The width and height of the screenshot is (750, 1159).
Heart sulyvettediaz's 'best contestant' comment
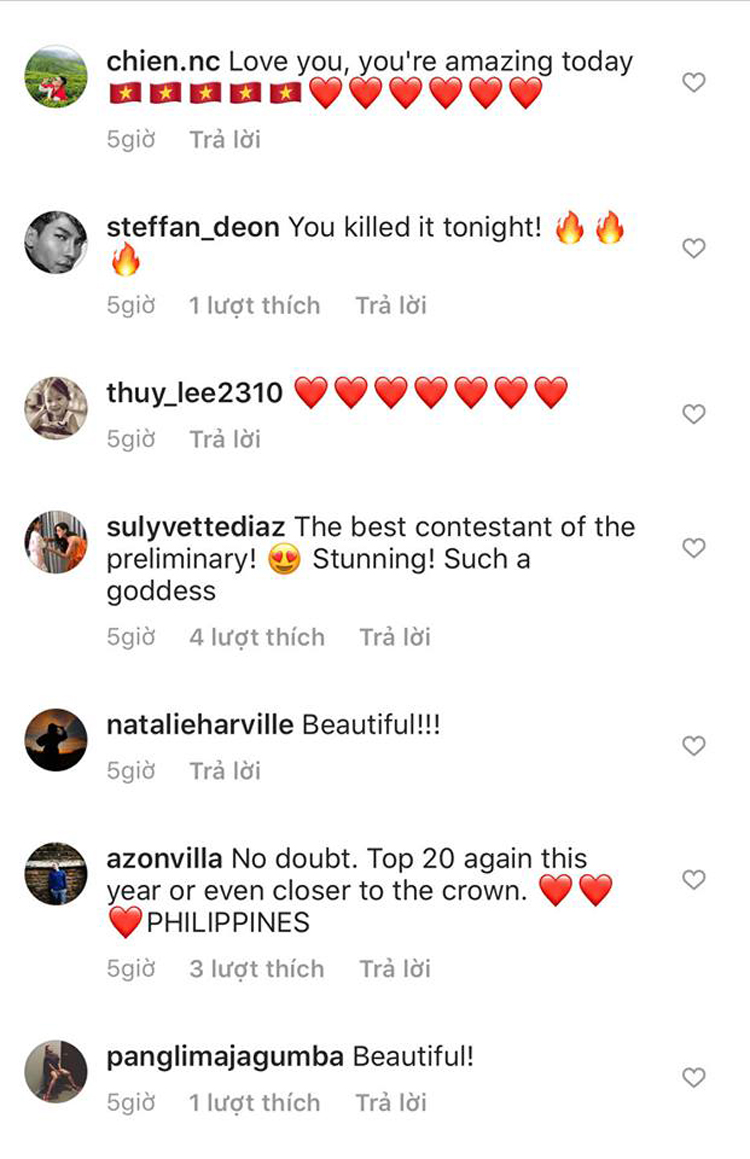694,548
